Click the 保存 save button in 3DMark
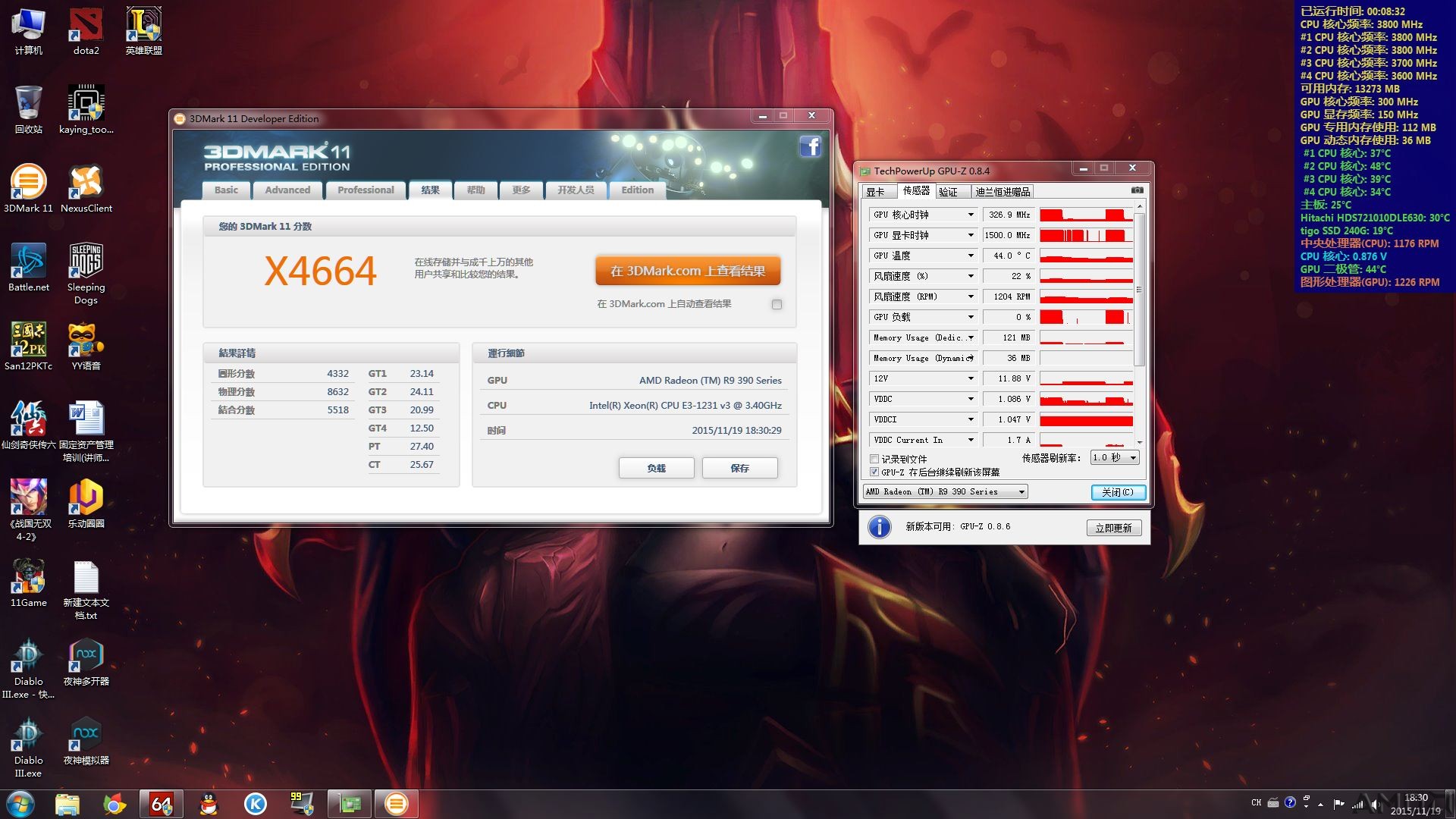This screenshot has width=1456, height=819. (739, 468)
